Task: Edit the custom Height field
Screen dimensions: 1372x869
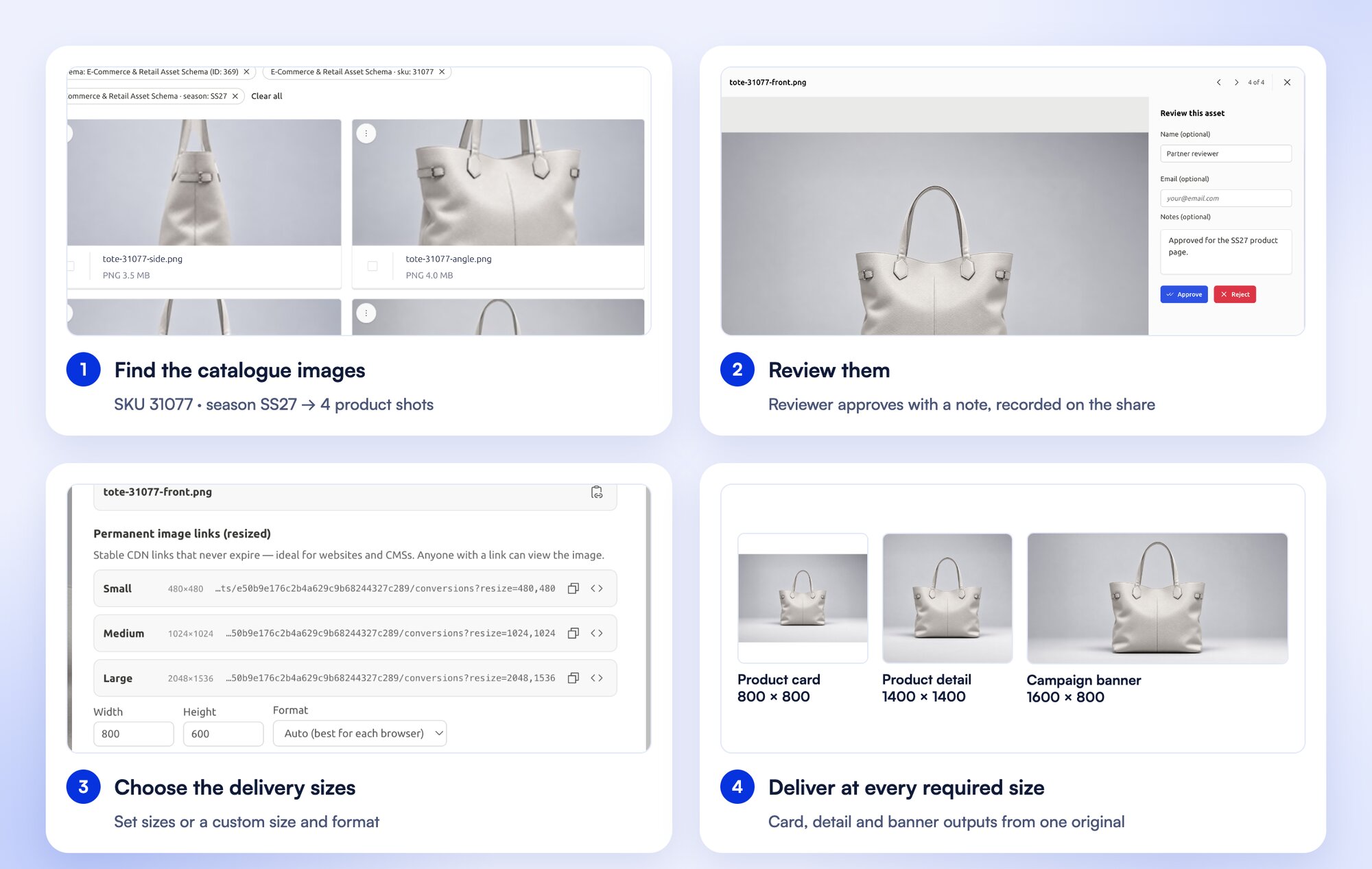Action: point(223,733)
